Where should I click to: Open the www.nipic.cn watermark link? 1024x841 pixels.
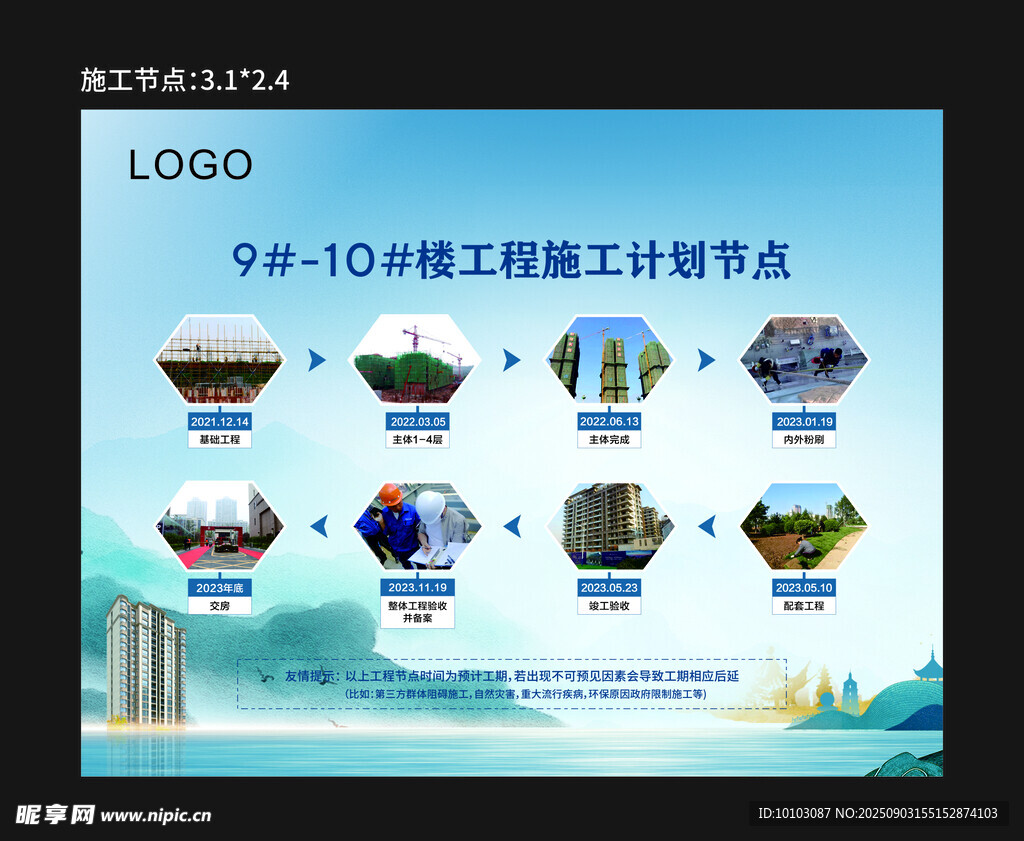pyautogui.click(x=155, y=815)
